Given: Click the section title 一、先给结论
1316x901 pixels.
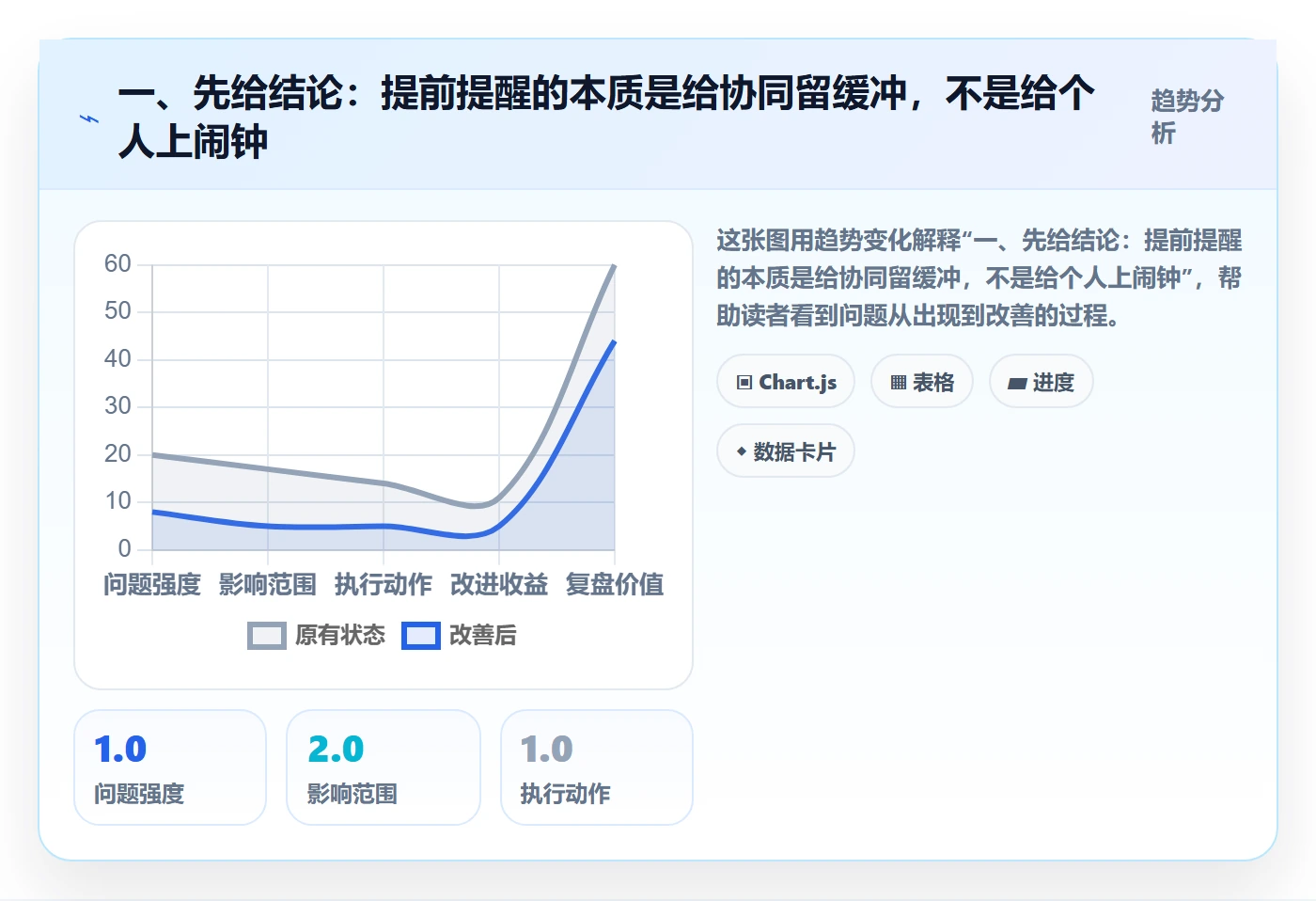Looking at the screenshot, I should point(606,117).
